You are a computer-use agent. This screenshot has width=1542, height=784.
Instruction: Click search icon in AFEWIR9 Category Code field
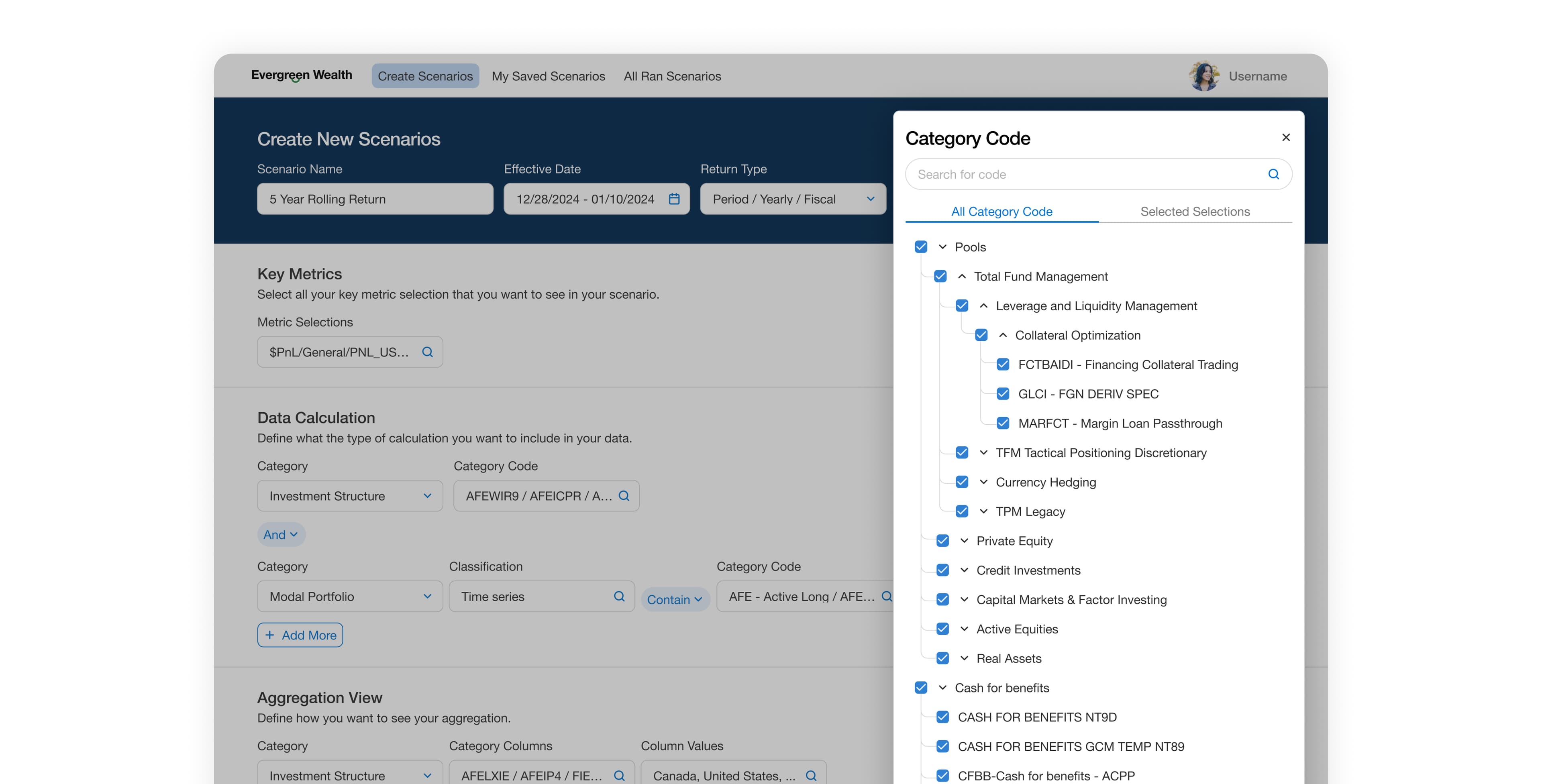tap(624, 495)
